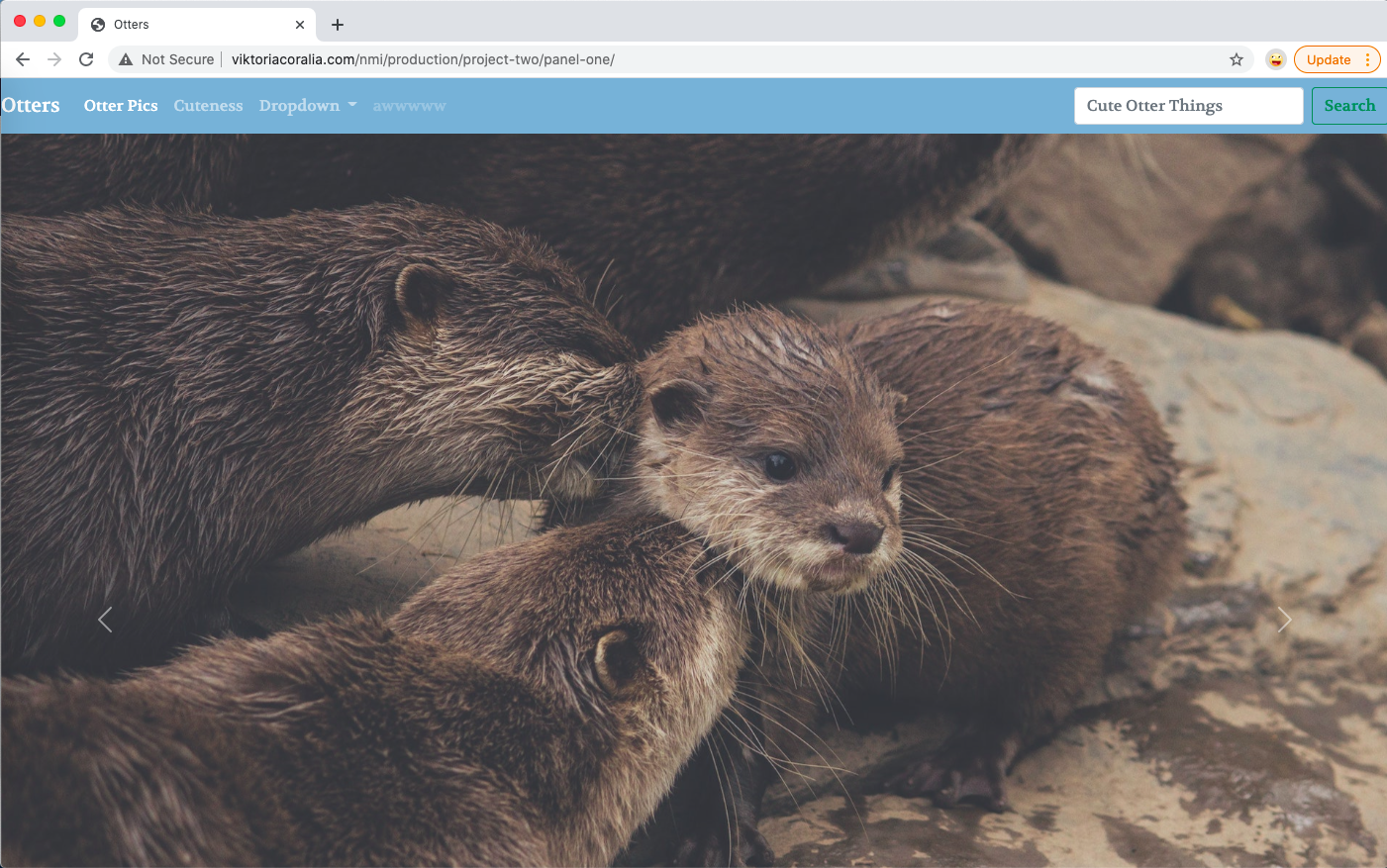
Task: Bookmark this page with the star icon
Action: tap(1237, 59)
